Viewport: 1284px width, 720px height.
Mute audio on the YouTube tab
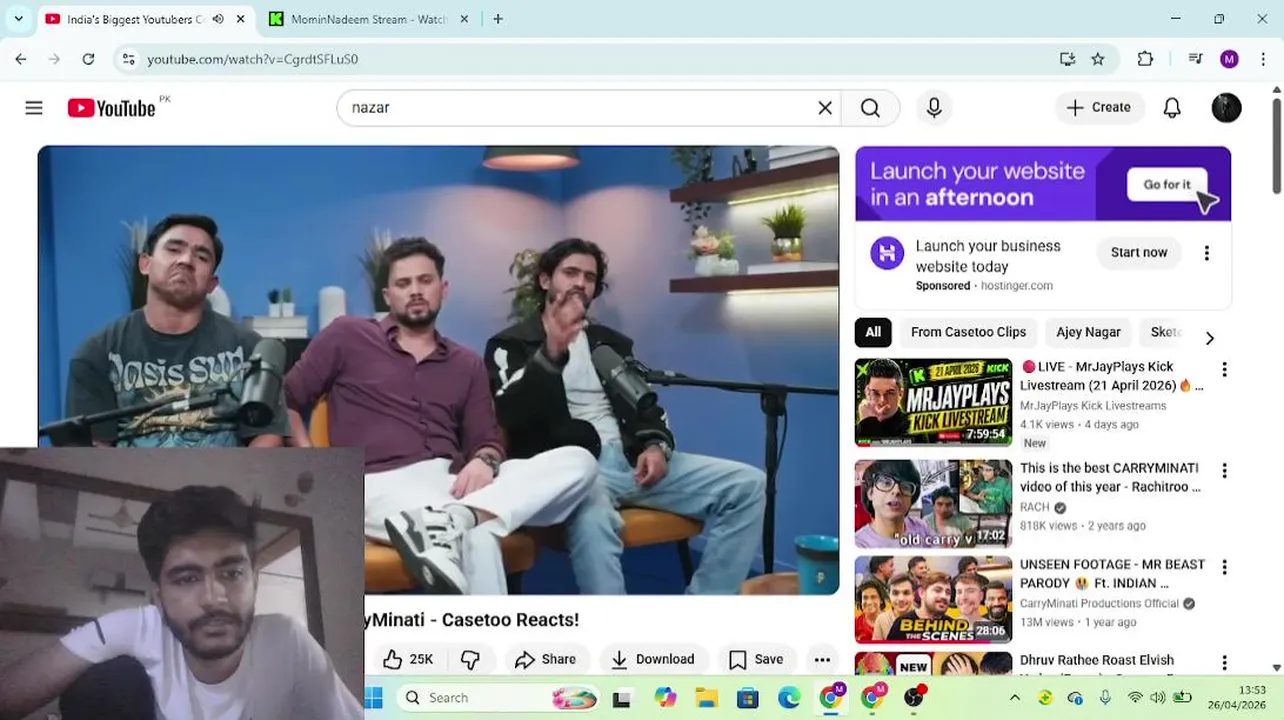pyautogui.click(x=218, y=19)
